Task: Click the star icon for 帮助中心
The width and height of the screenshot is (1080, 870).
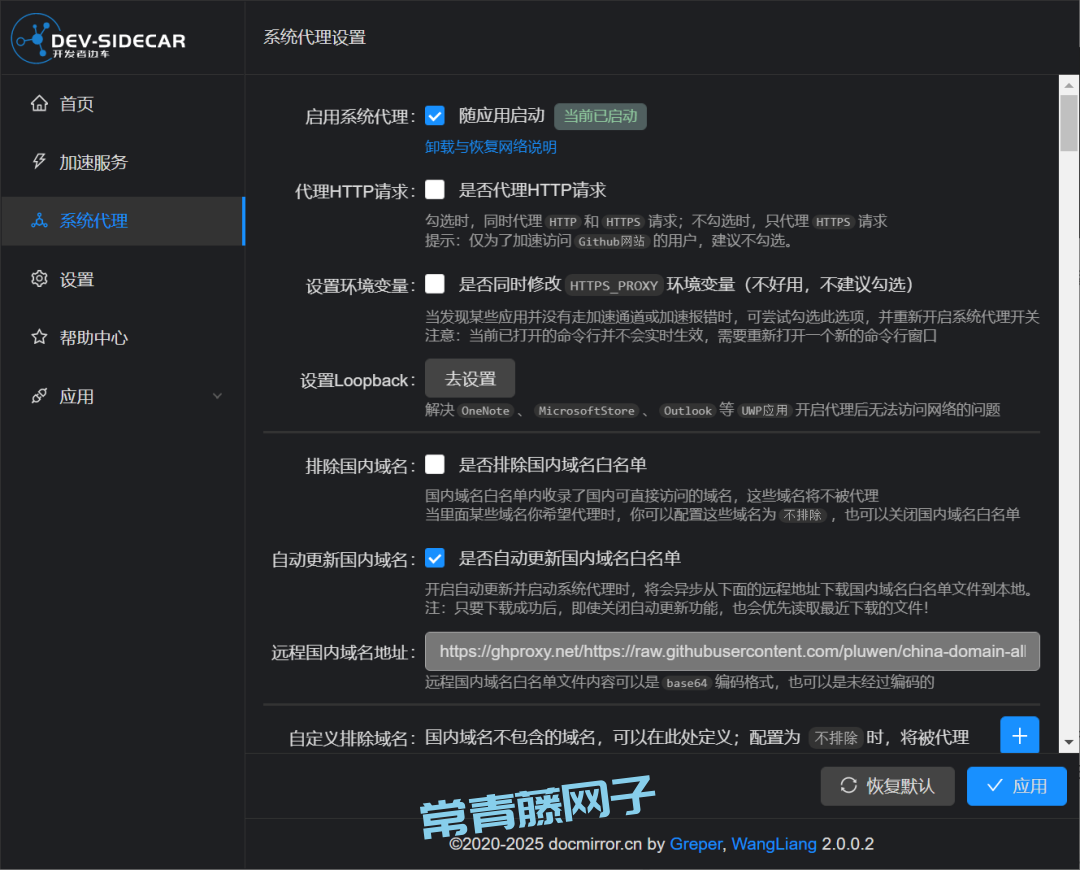Action: tap(39, 338)
